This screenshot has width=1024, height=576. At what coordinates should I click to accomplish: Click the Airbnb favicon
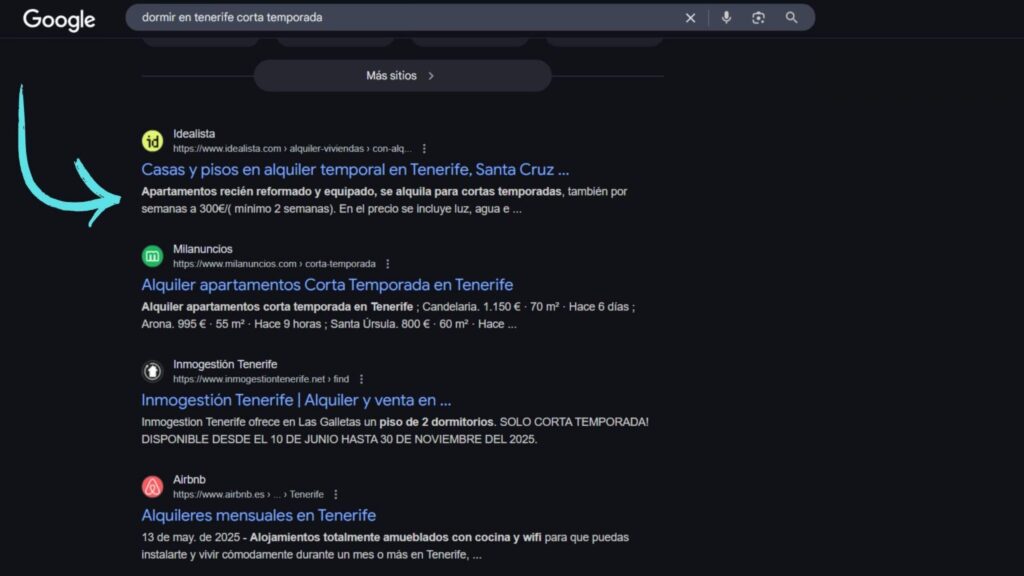click(x=152, y=487)
